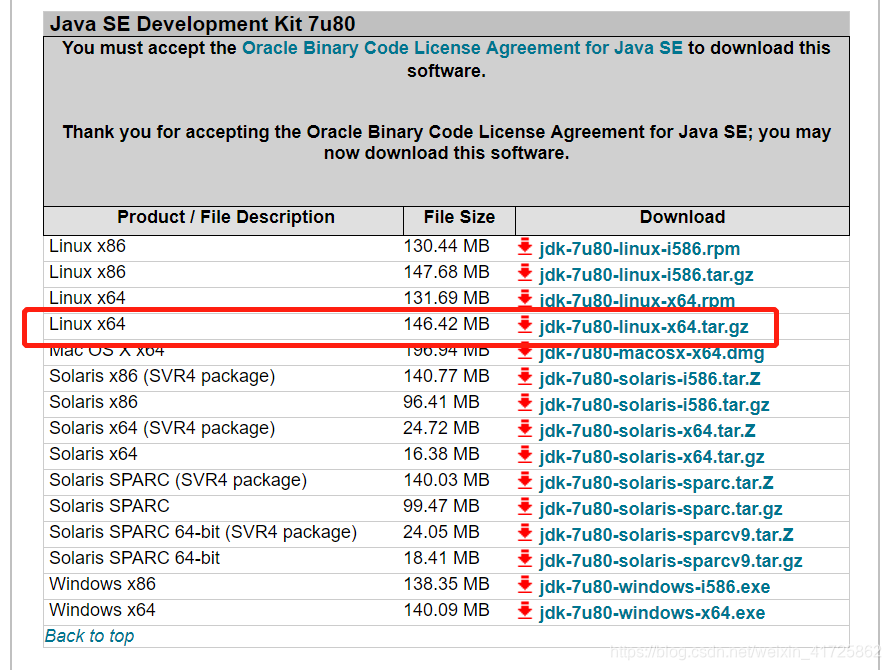Download jdk-7u80-linux-x64.tar.gz file link
Screen dimensions: 891x670
[x=644, y=327]
